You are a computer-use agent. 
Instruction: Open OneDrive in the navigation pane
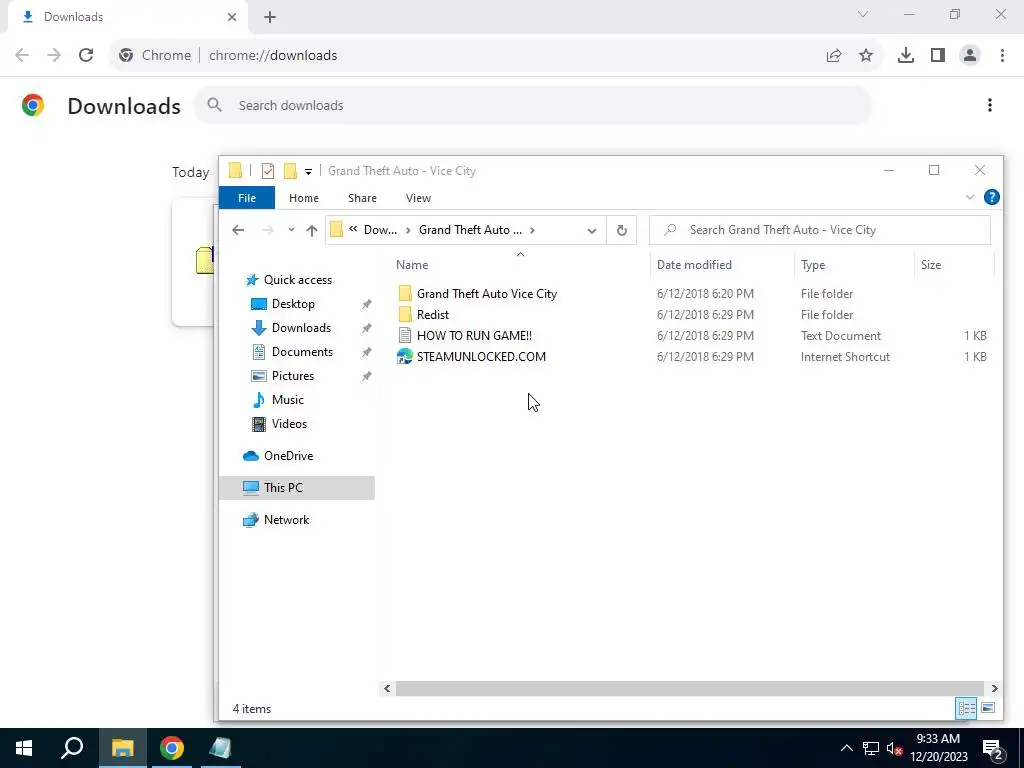tap(288, 456)
